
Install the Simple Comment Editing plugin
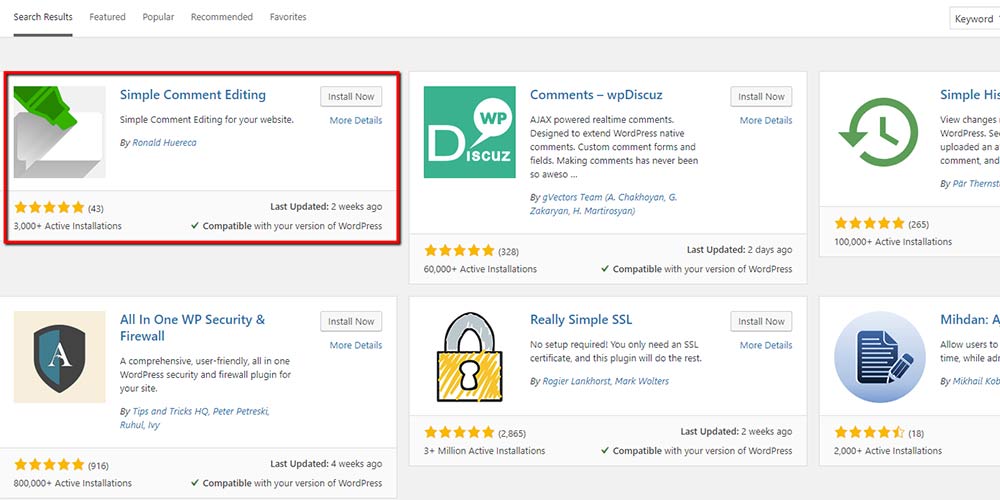point(351,96)
